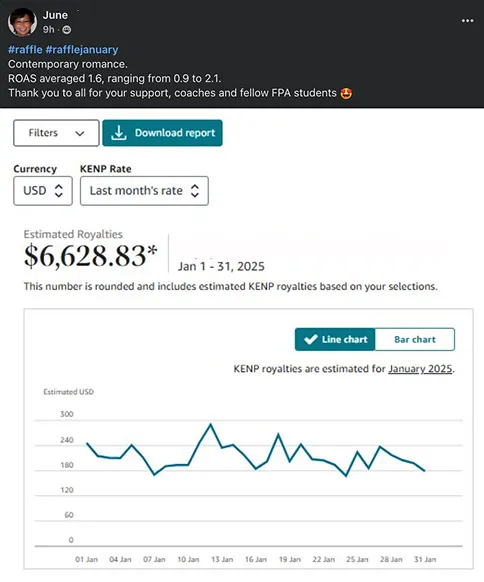
Task: Click June's name in post header
Action: pyautogui.click(x=55, y=15)
